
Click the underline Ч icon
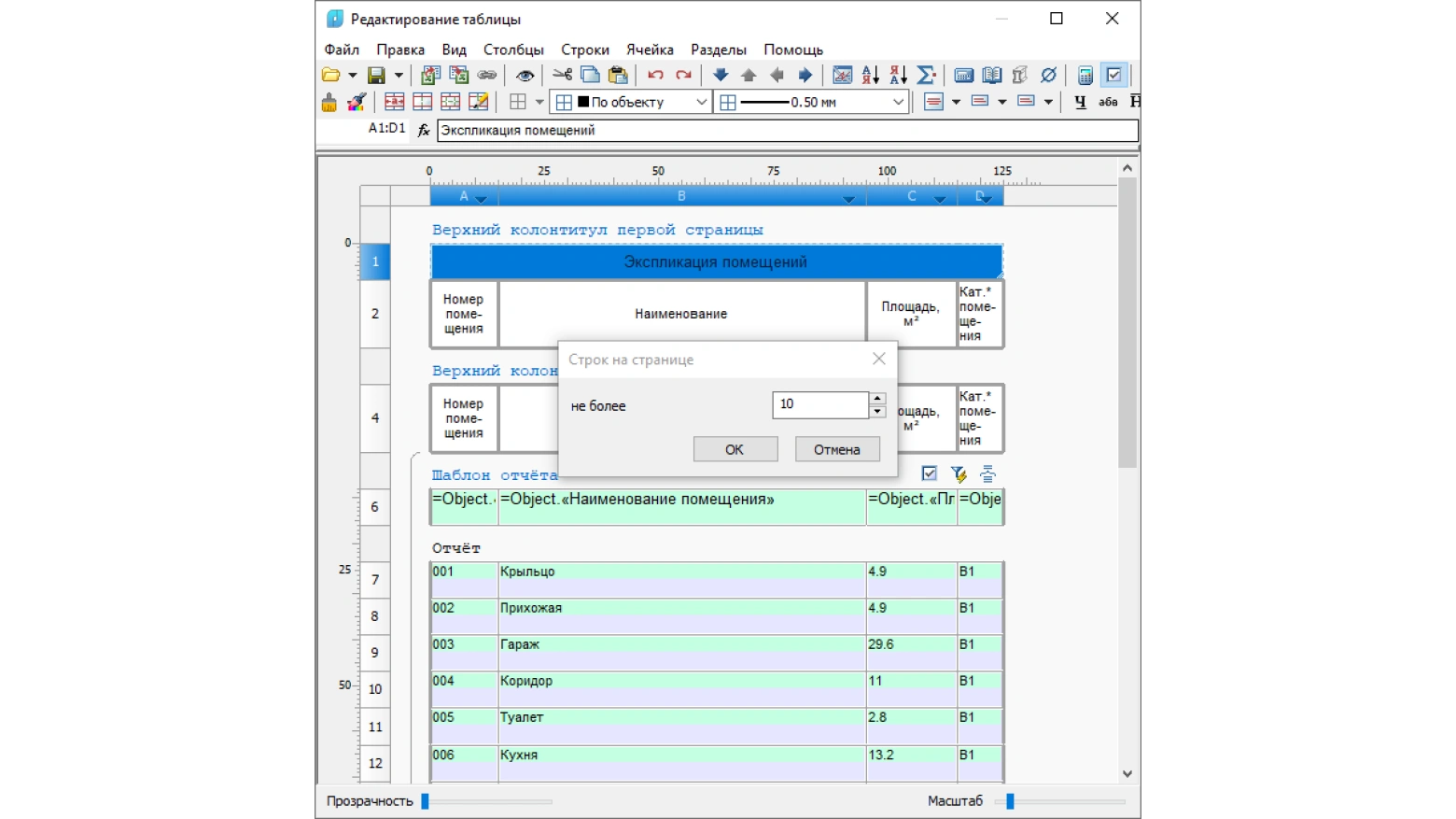(x=1080, y=102)
